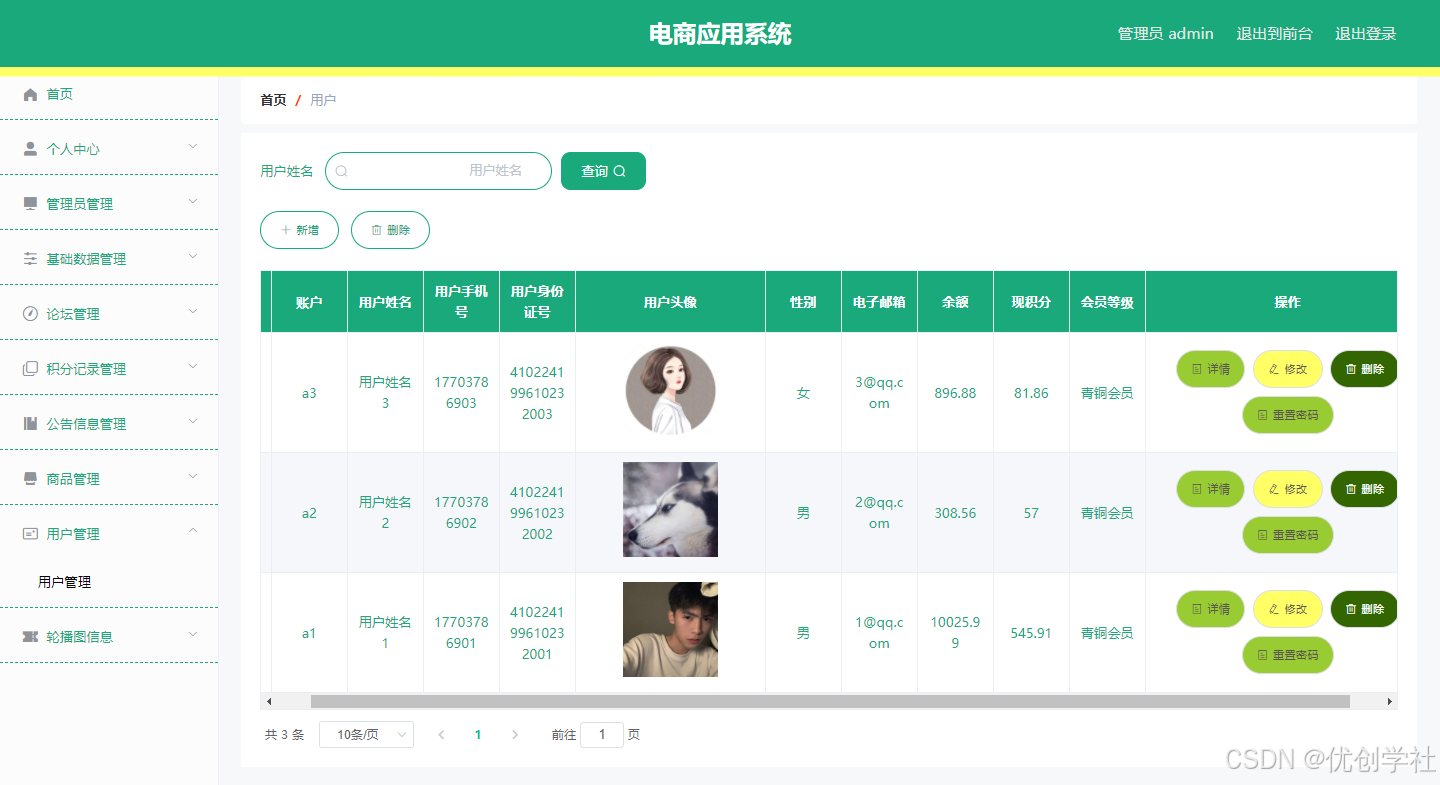The width and height of the screenshot is (1440, 785).
Task: Expand the 商品管理 chevron
Action: (x=193, y=477)
